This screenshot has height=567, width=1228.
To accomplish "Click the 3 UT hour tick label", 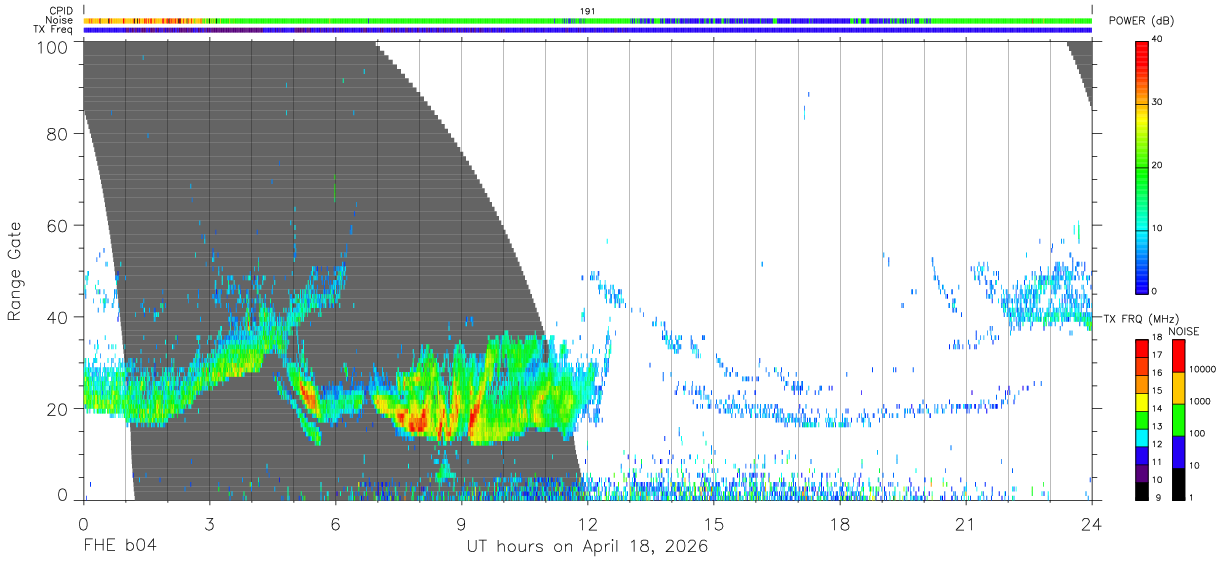I will tap(209, 524).
